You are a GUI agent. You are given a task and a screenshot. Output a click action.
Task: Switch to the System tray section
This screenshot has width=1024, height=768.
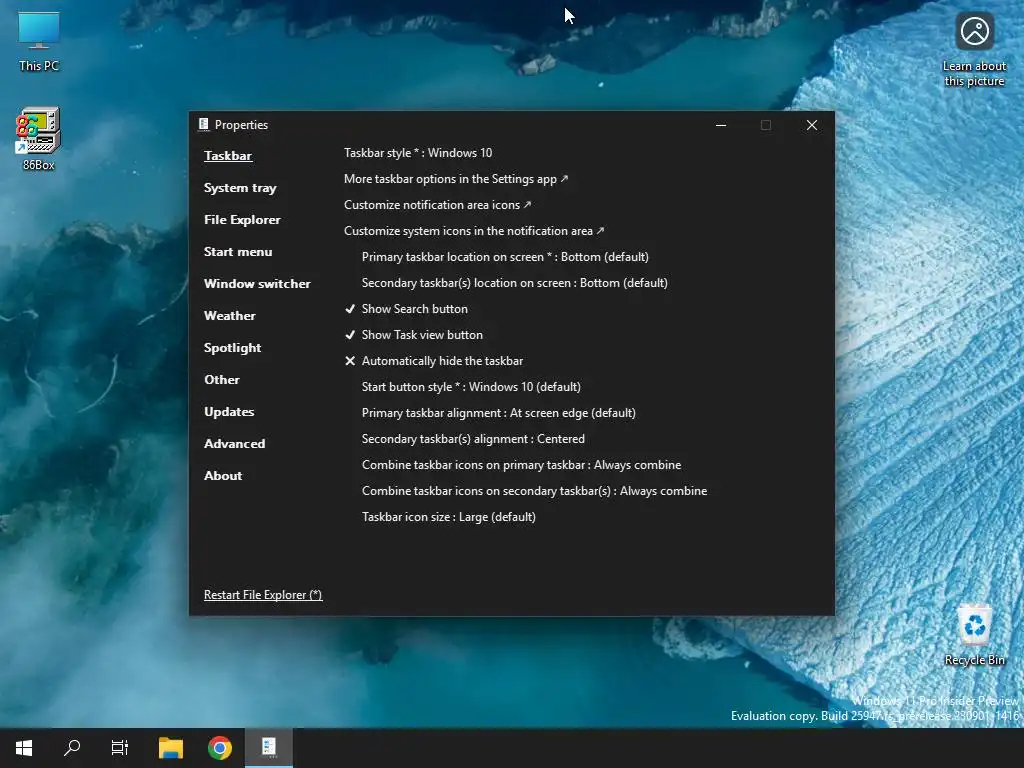pyautogui.click(x=240, y=188)
